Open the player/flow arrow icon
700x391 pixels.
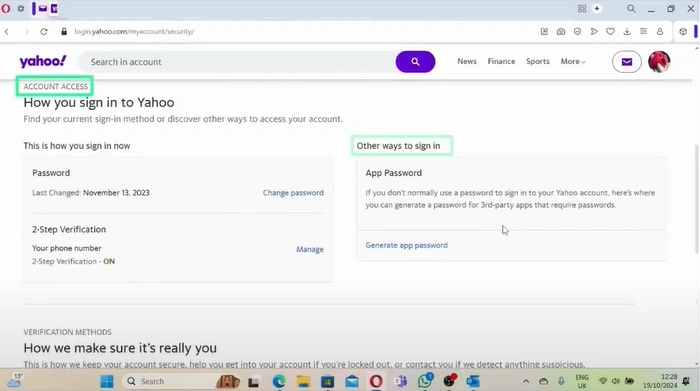pos(594,32)
